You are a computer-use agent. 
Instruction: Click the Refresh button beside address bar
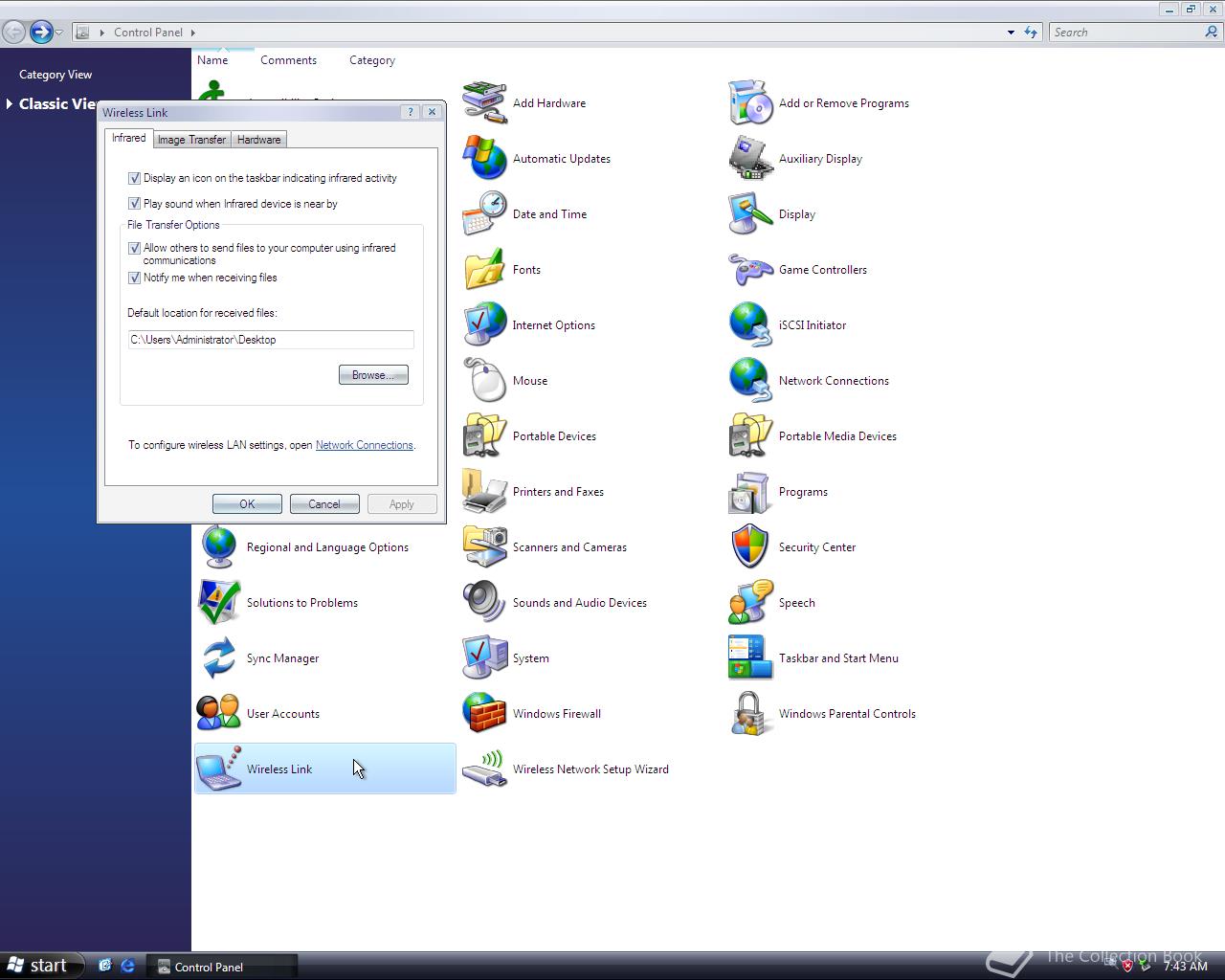[1031, 33]
